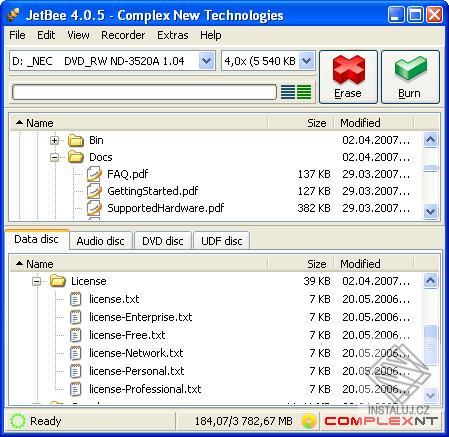Switch to the DVD disc tab
This screenshot has height=437, width=449.
point(163,241)
